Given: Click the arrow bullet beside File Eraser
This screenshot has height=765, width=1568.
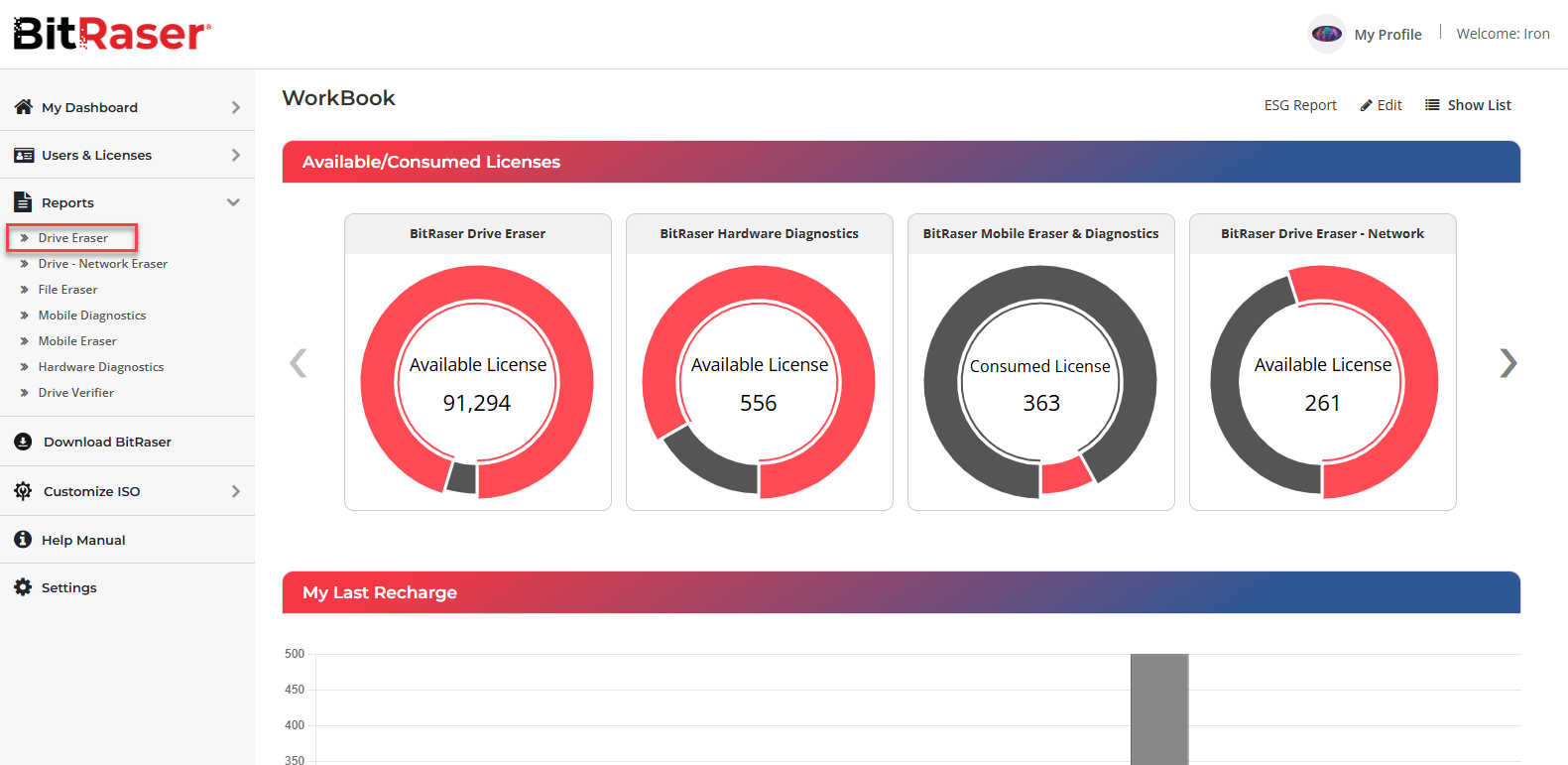Looking at the screenshot, I should (x=24, y=290).
